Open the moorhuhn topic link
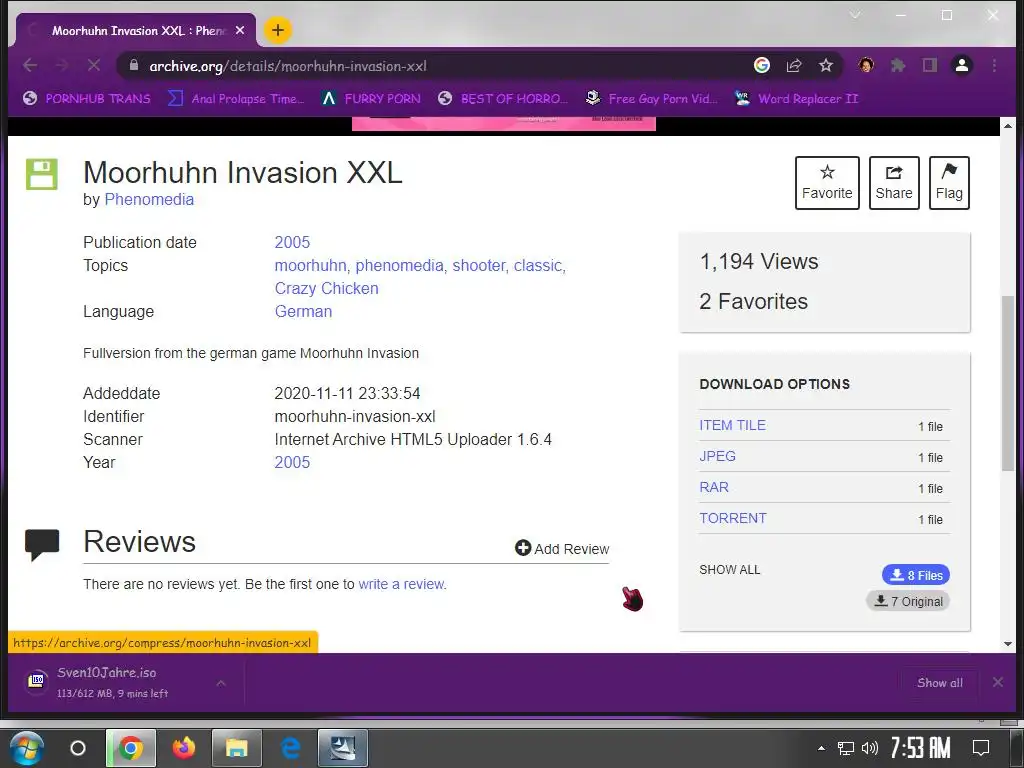1024x768 pixels. (310, 265)
